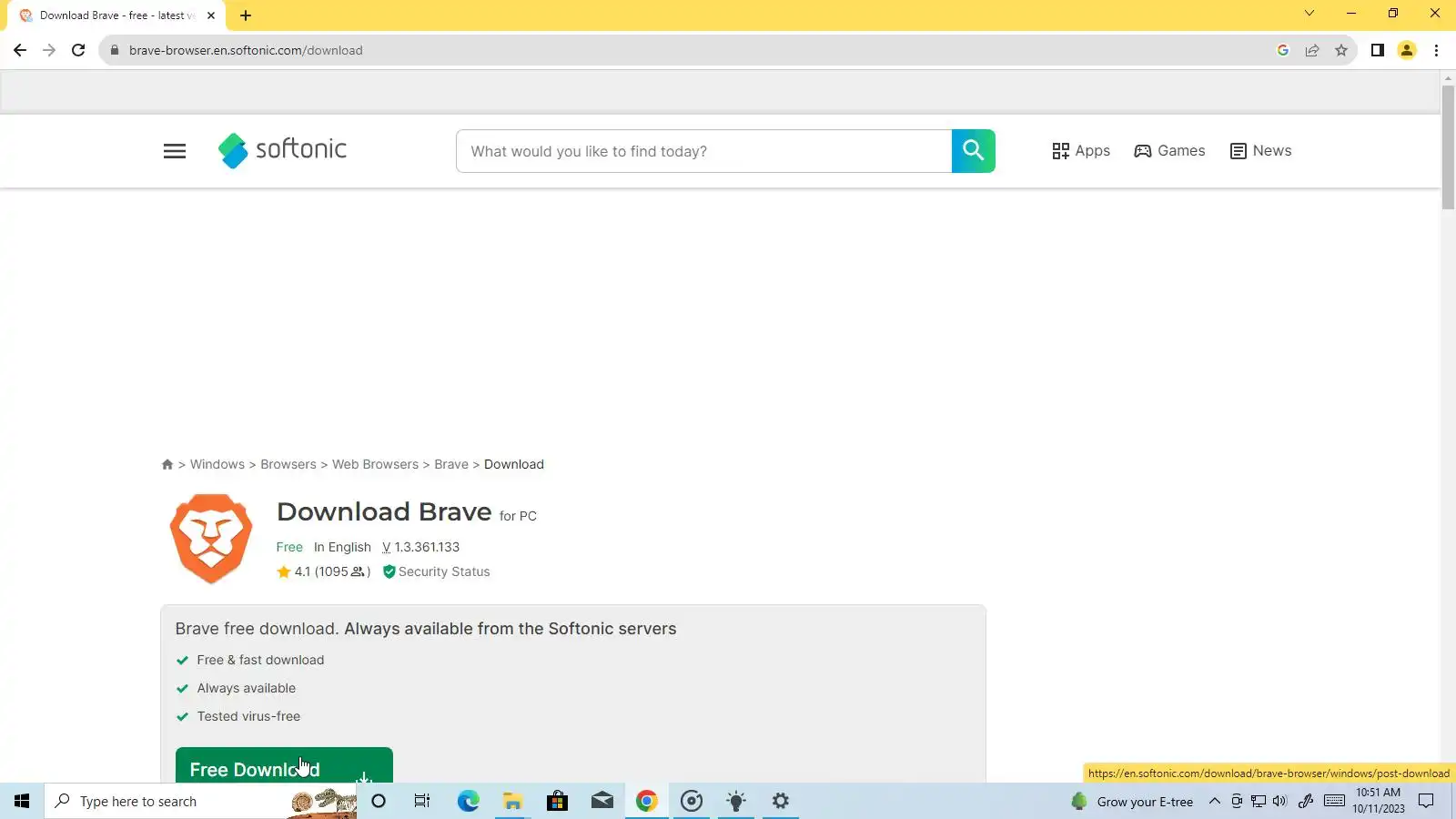Click the green Free Download button
Screen dimensions: 1456x819
(x=284, y=765)
